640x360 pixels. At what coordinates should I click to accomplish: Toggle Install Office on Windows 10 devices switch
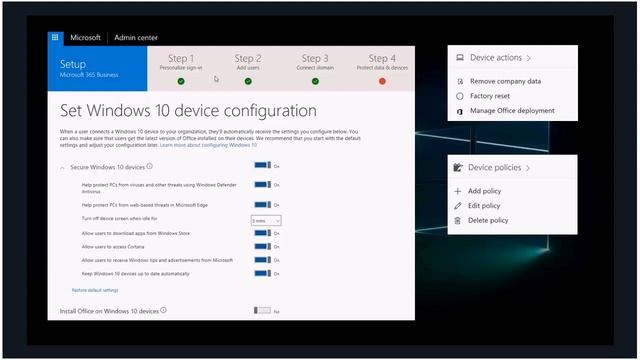(x=262, y=311)
